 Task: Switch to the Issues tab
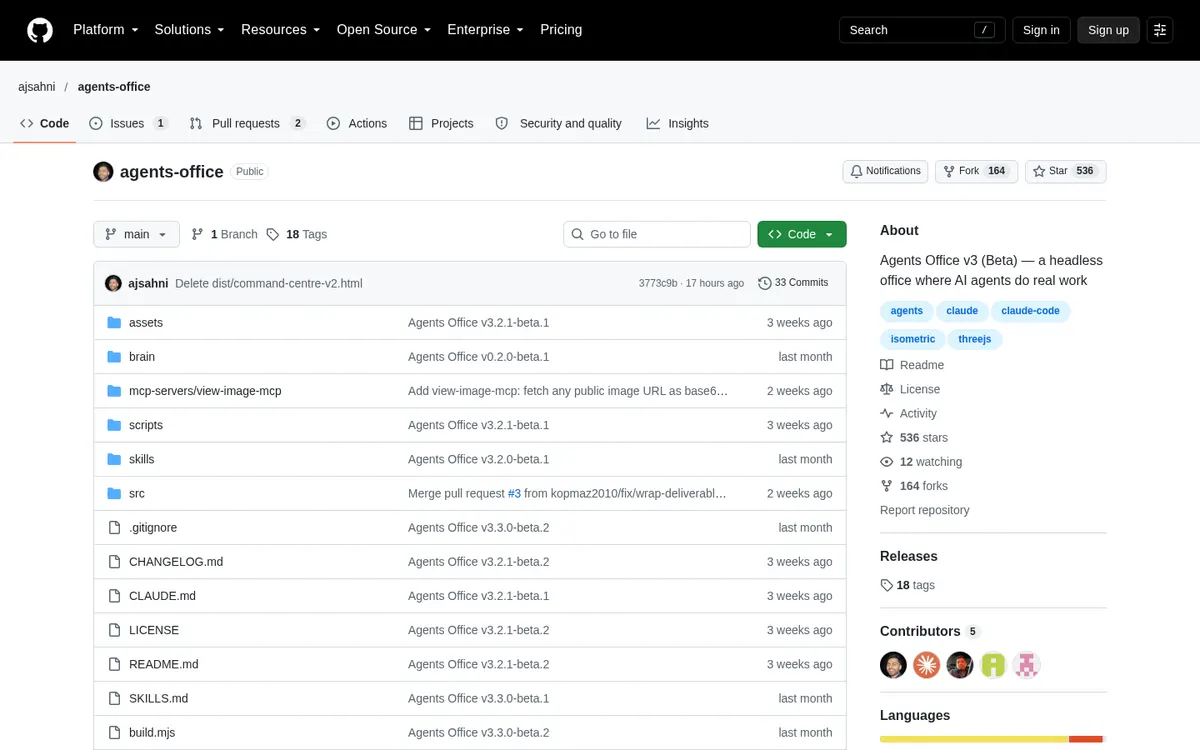(128, 123)
